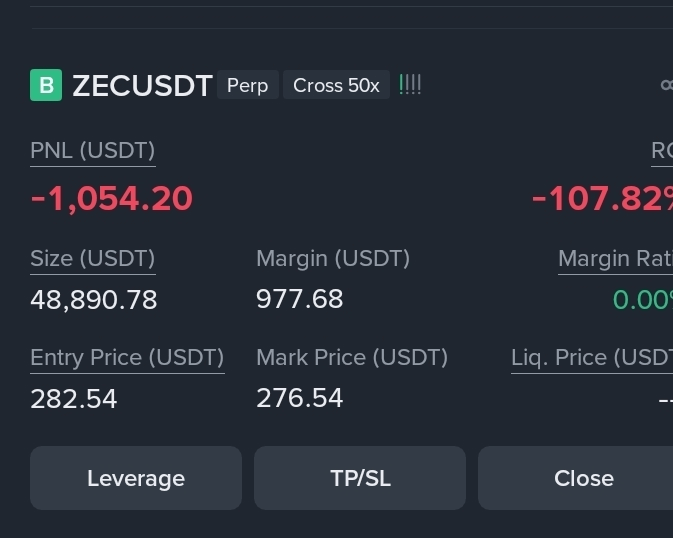Click the share icon at right edge
The width and height of the screenshot is (673, 538).
point(667,85)
